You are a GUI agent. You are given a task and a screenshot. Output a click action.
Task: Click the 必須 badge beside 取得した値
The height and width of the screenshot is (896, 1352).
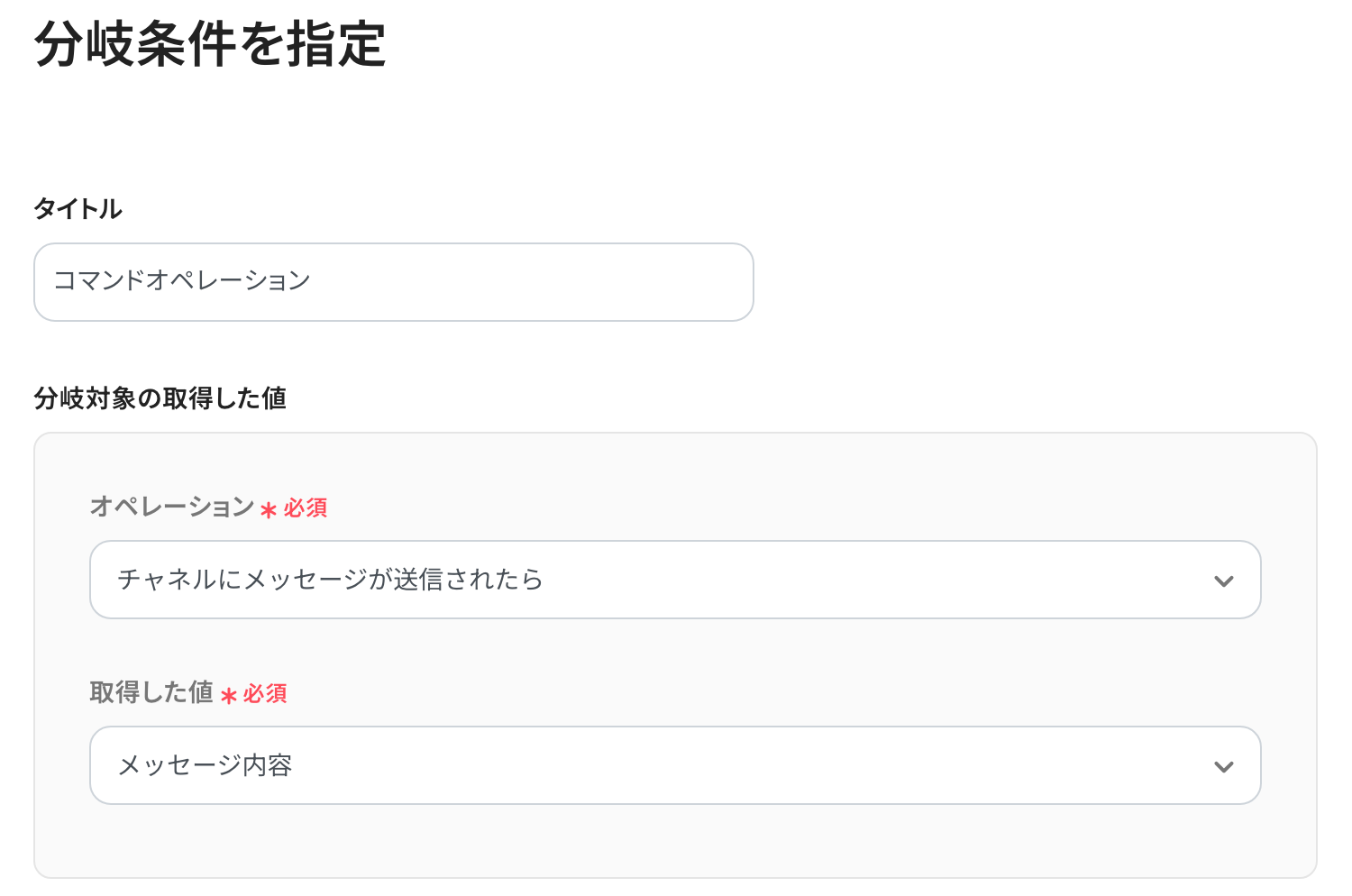pos(265,694)
